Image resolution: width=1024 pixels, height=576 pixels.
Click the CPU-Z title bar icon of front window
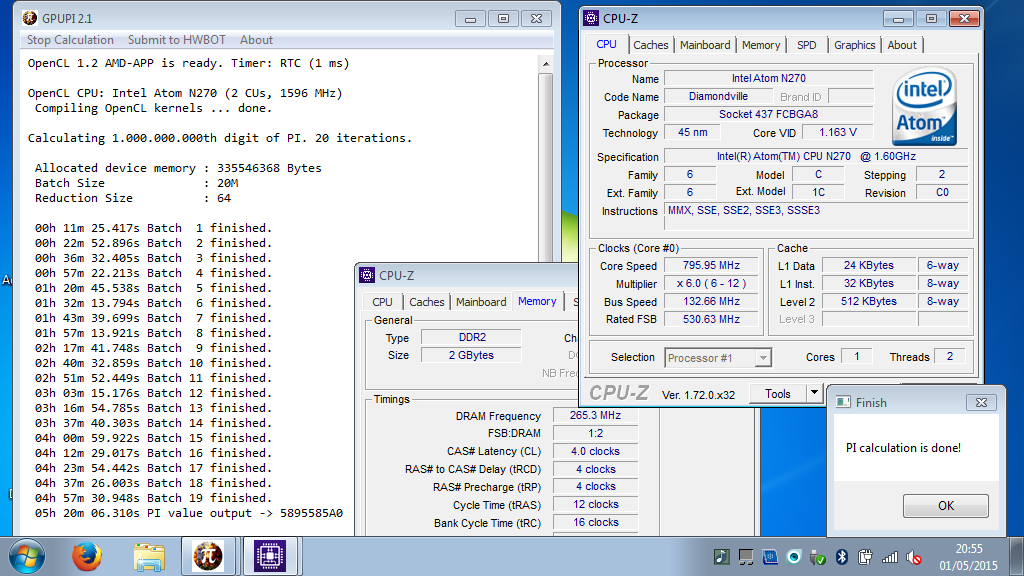click(591, 18)
